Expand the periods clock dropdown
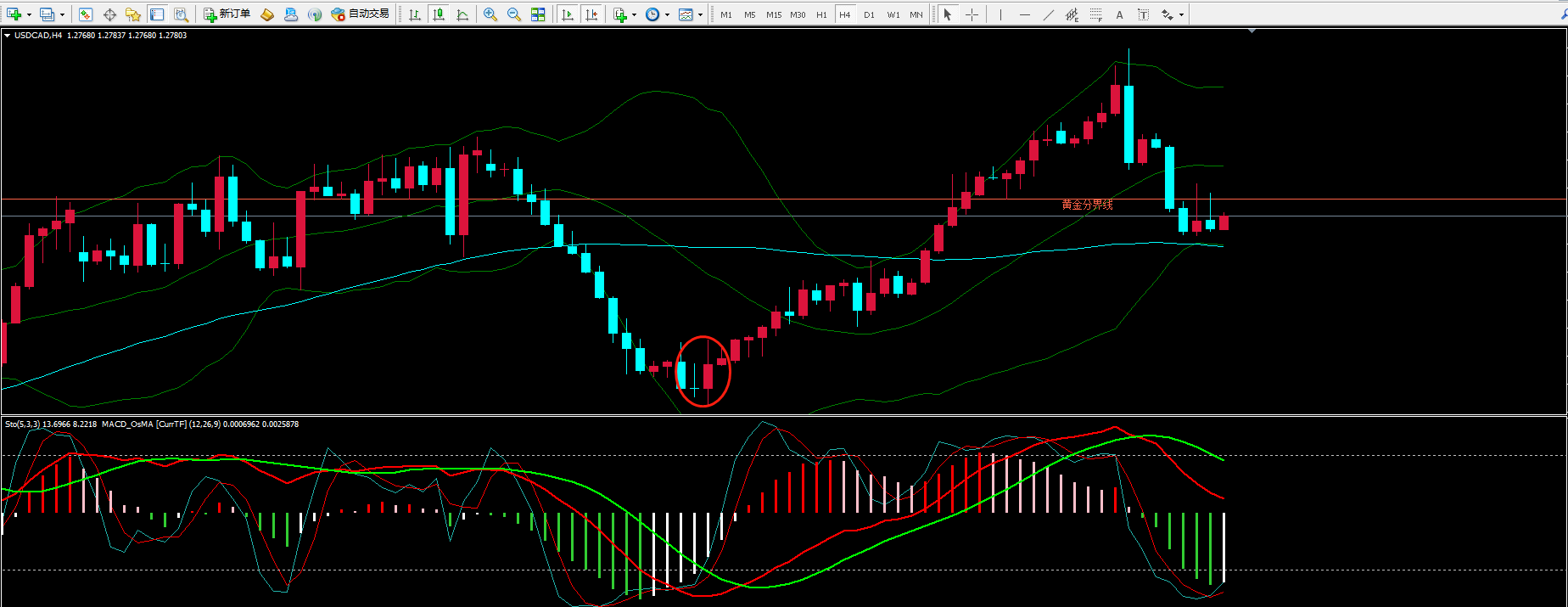 click(x=667, y=14)
